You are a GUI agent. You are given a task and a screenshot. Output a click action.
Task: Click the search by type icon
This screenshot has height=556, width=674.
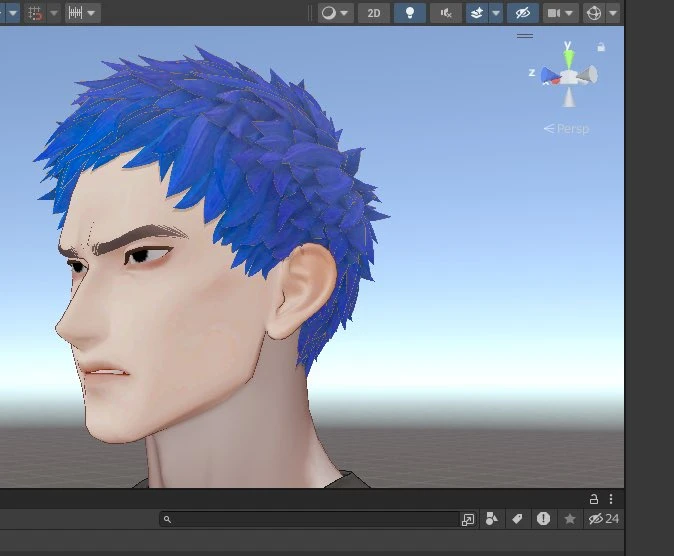(x=491, y=519)
